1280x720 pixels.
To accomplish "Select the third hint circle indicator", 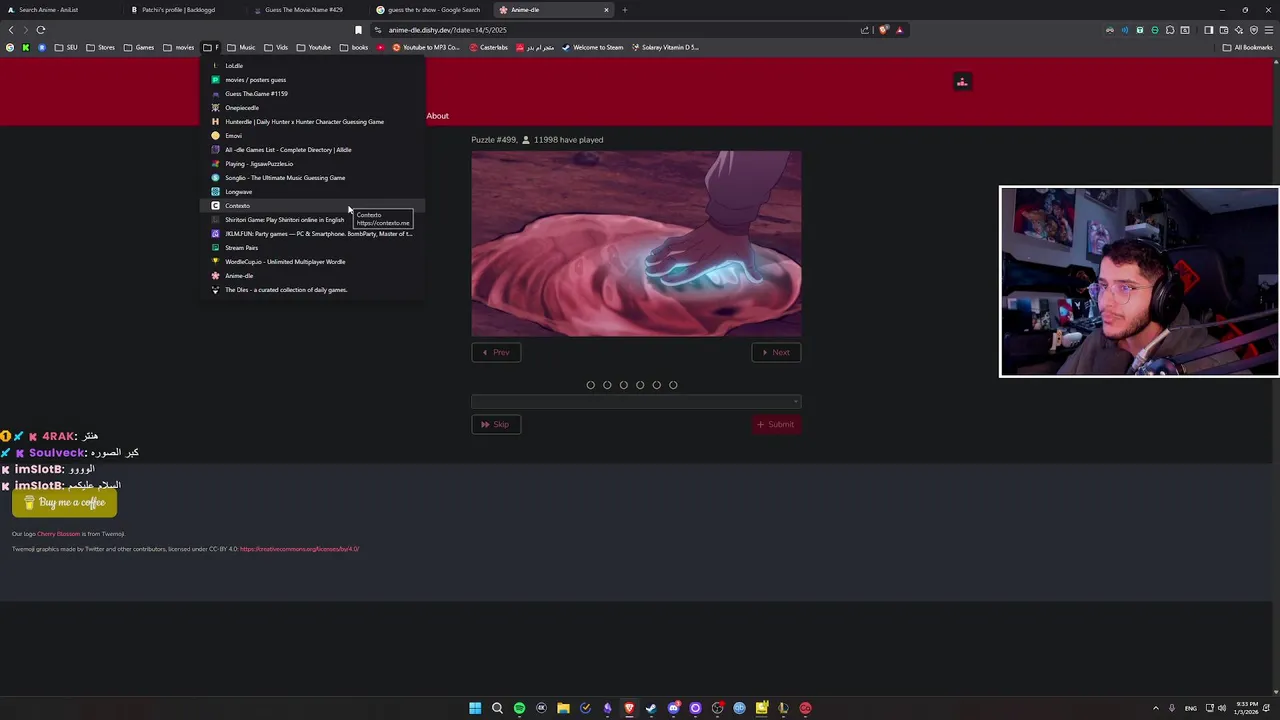I will pyautogui.click(x=623, y=385).
